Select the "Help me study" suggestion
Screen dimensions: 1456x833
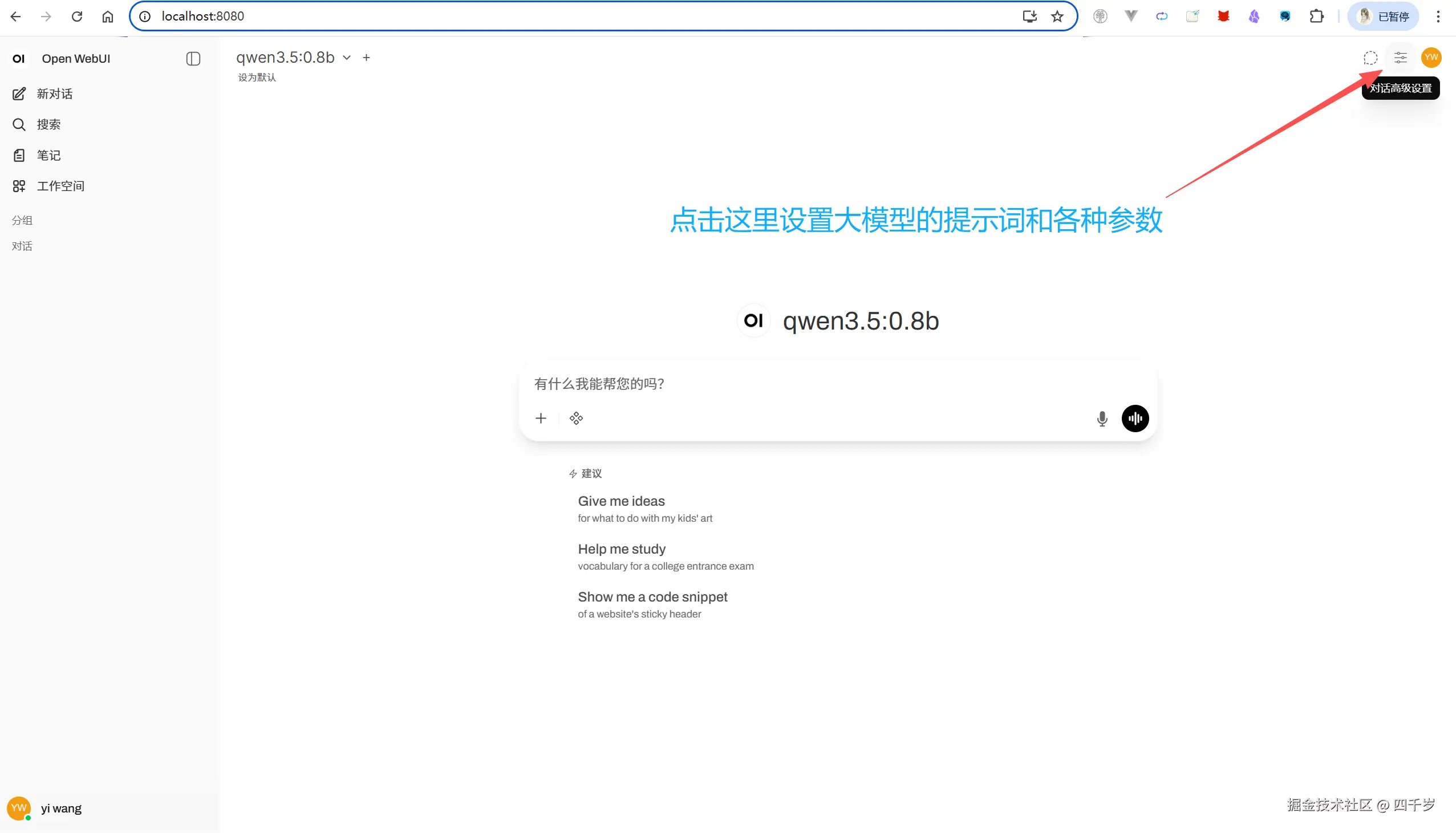pyautogui.click(x=622, y=548)
